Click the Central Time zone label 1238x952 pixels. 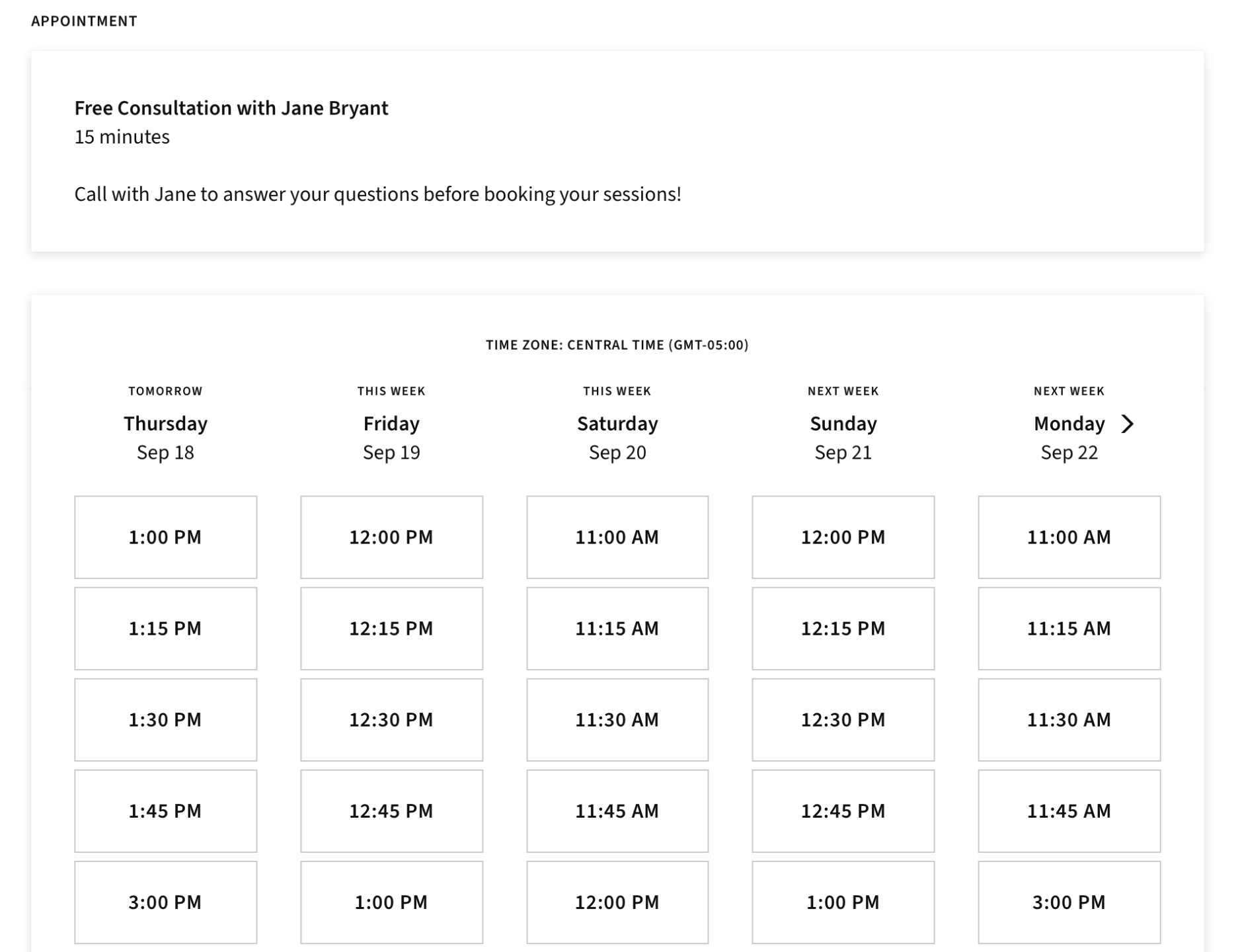coord(617,345)
